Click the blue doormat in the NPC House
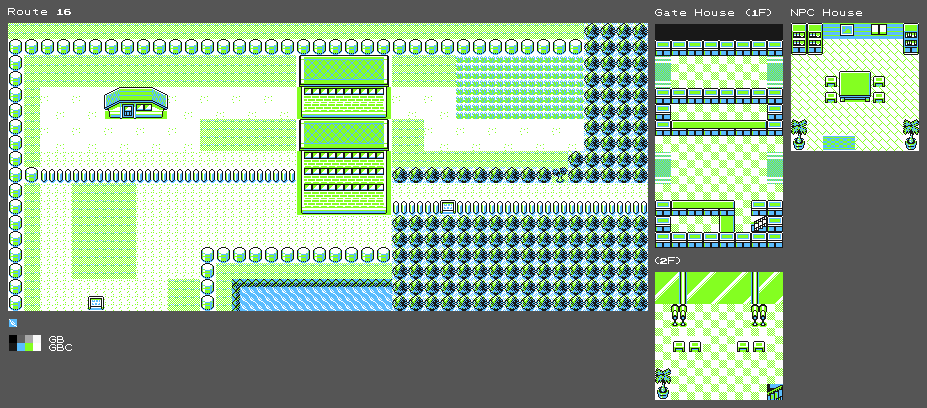Screen dimensions: 927x408 (x=839, y=143)
